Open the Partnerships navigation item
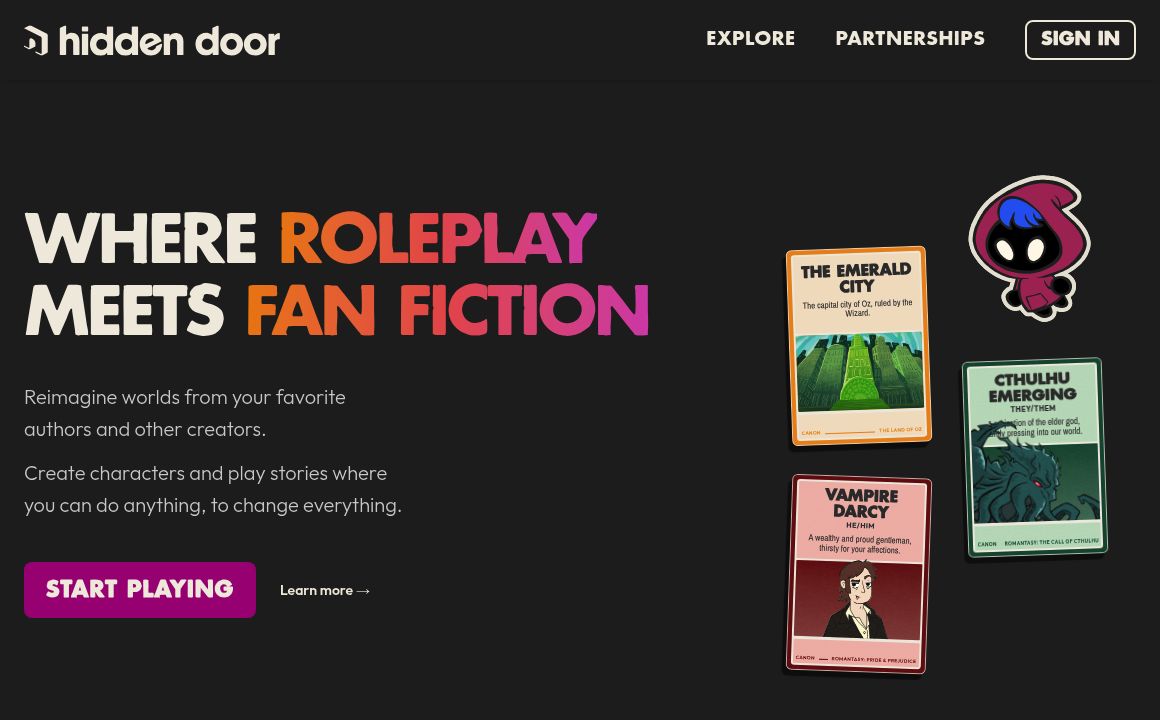 coord(910,38)
